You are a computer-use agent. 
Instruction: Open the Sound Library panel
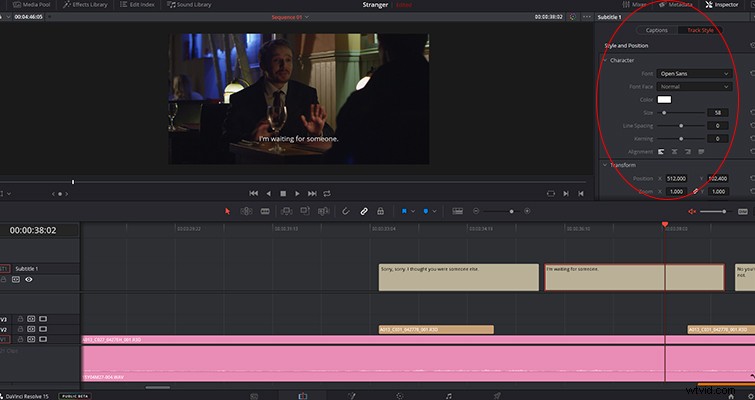189,5
